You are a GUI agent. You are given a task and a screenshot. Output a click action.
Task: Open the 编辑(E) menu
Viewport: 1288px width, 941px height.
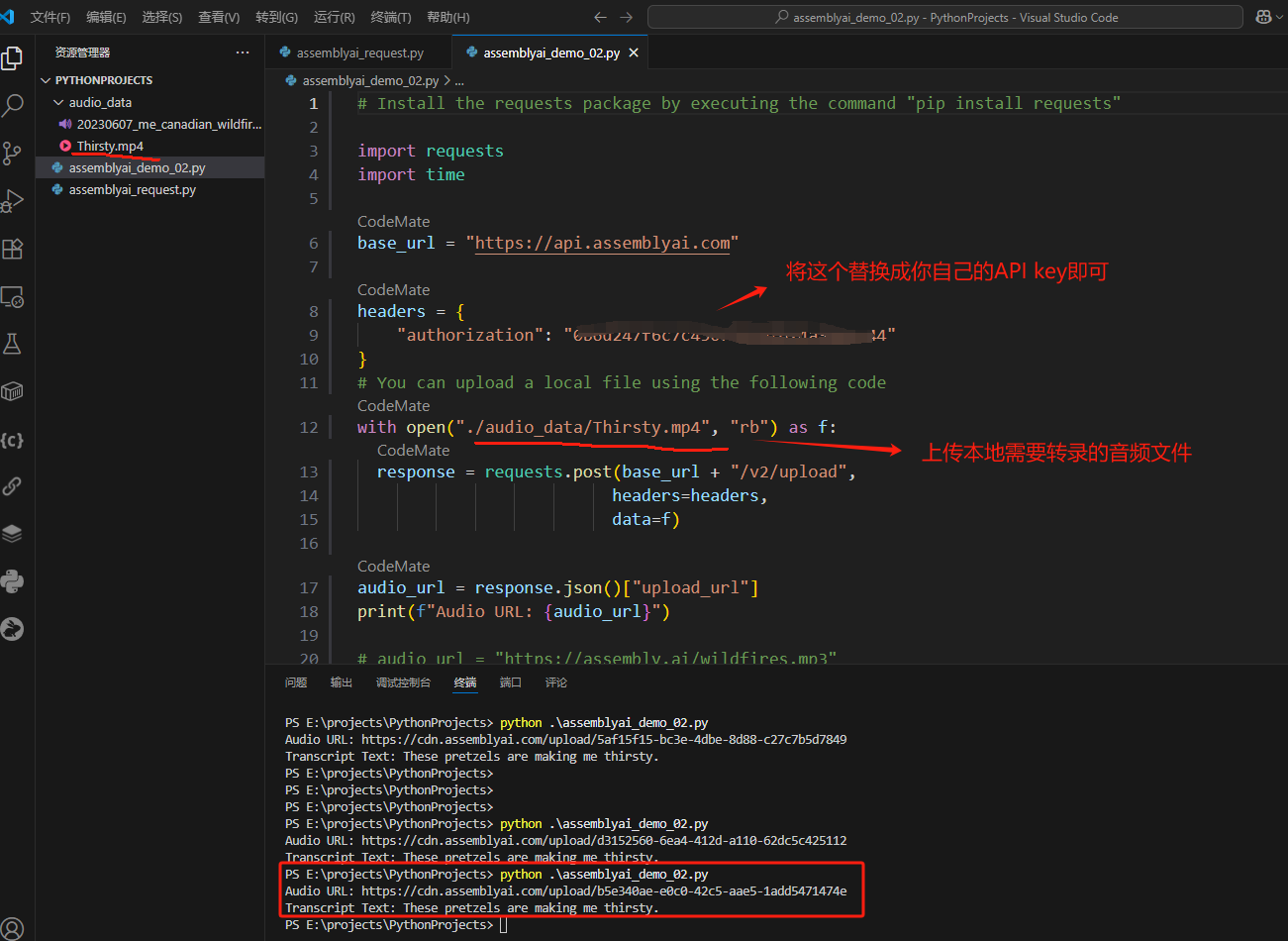tap(106, 17)
